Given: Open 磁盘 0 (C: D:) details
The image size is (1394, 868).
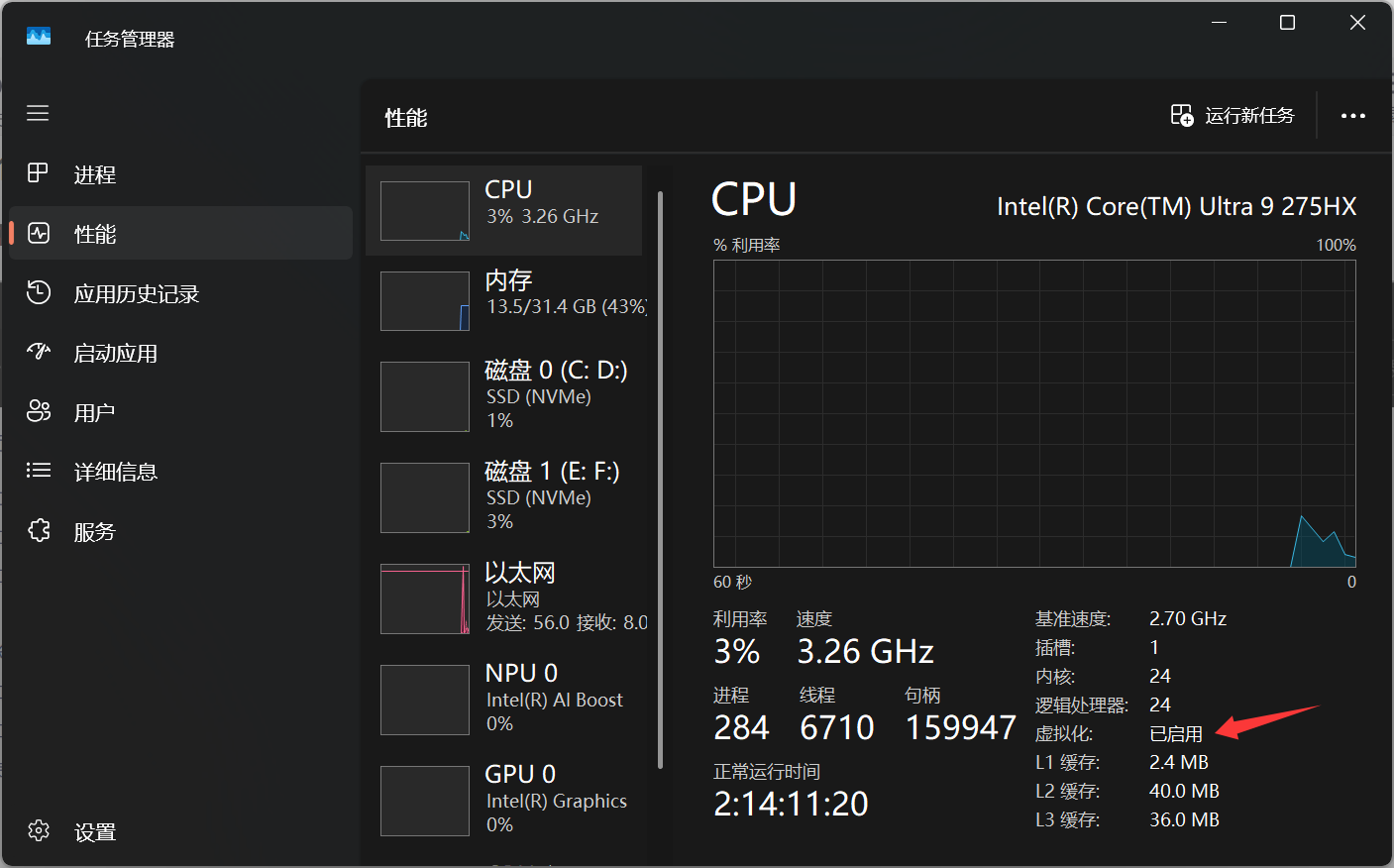Looking at the screenshot, I should click(x=505, y=396).
